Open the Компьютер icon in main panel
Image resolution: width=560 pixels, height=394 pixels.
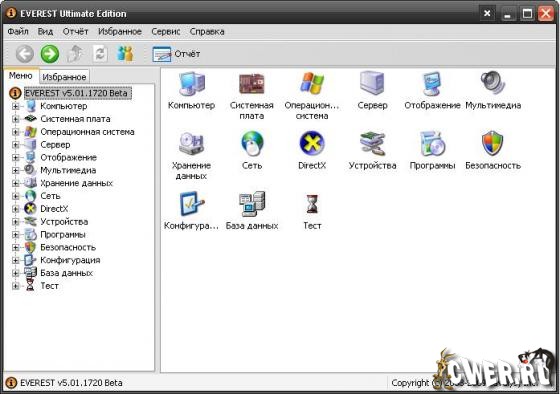192,84
